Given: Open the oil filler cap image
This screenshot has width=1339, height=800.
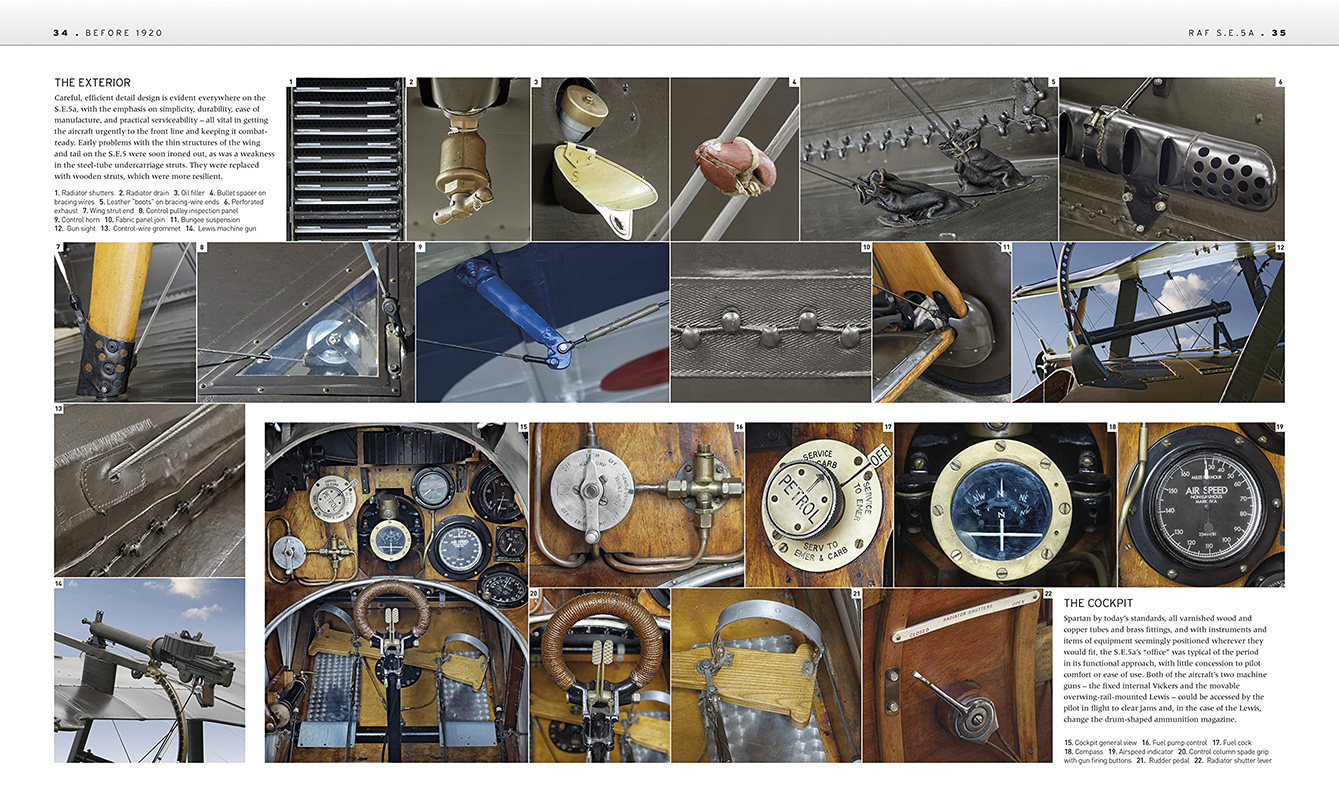Looking at the screenshot, I should tap(600, 159).
